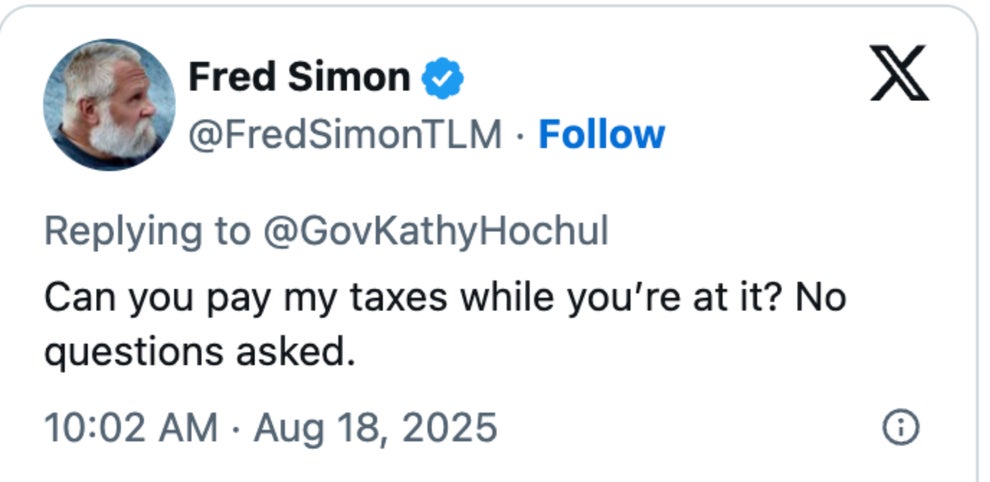Click blank space between verified badge and X logo
990x482 pixels.
point(660,78)
